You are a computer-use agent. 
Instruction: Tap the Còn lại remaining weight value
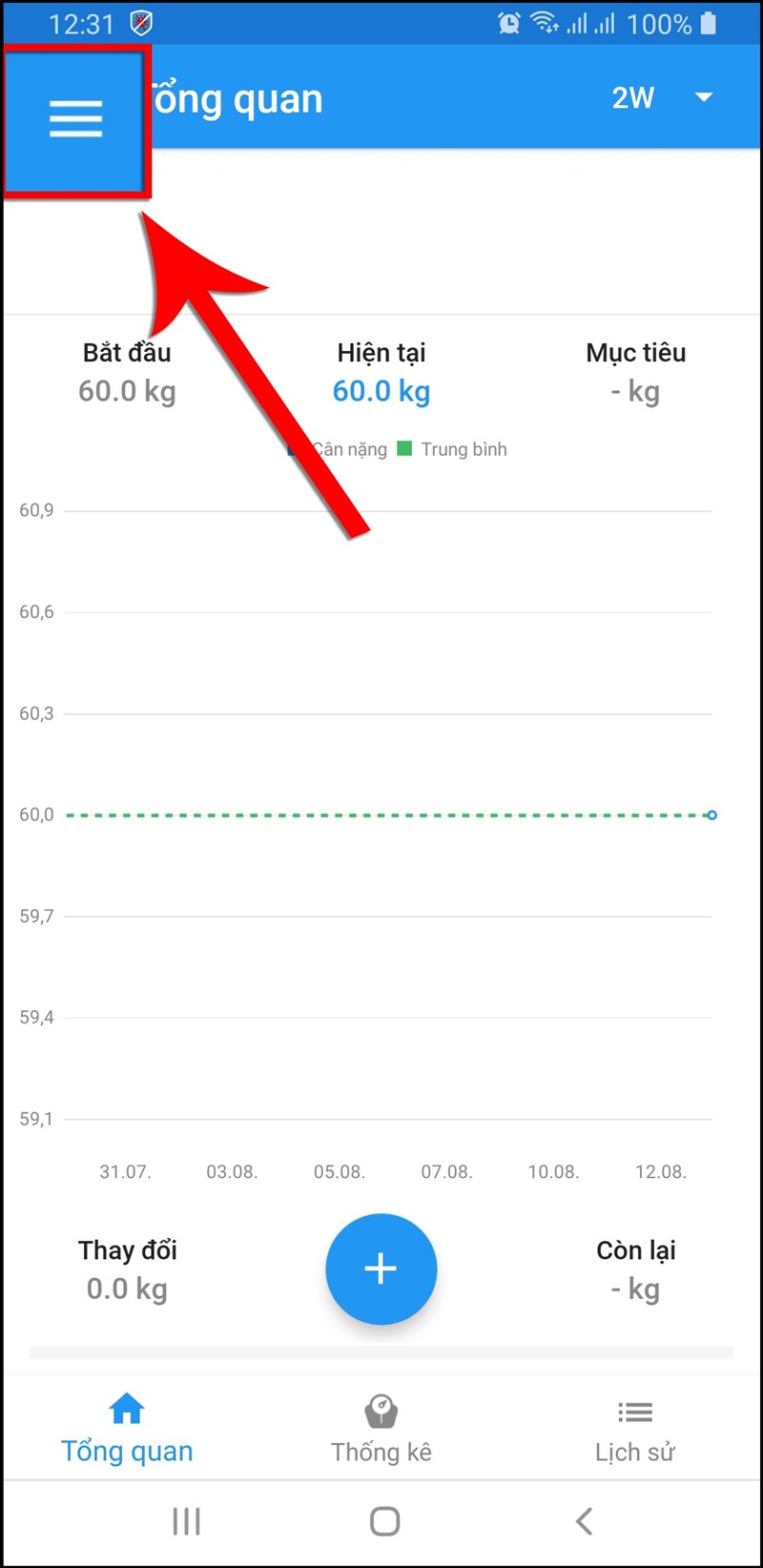[635, 1289]
